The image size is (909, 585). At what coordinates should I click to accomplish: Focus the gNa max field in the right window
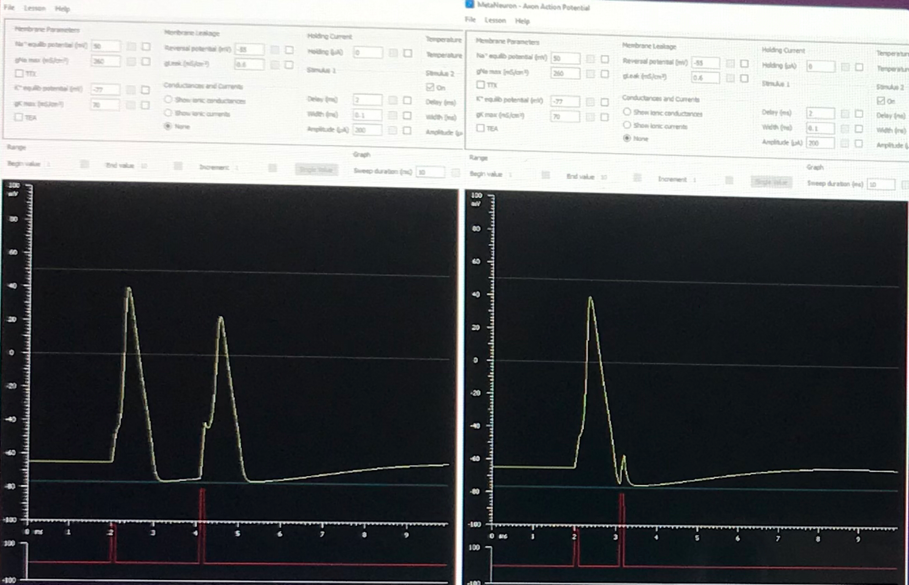click(565, 73)
